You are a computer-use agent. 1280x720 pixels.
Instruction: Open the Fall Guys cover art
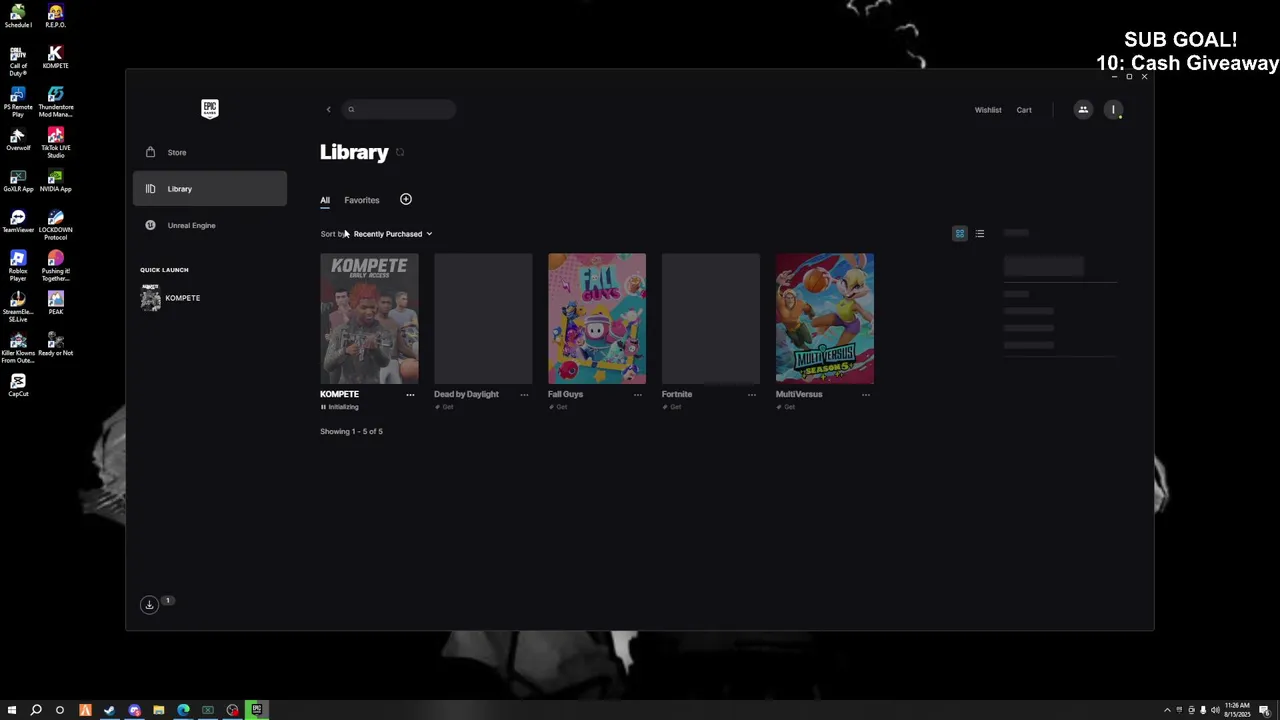(x=597, y=318)
